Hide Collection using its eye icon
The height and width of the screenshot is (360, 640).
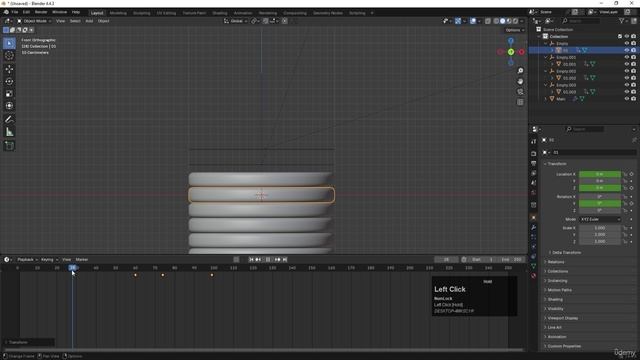click(x=627, y=36)
